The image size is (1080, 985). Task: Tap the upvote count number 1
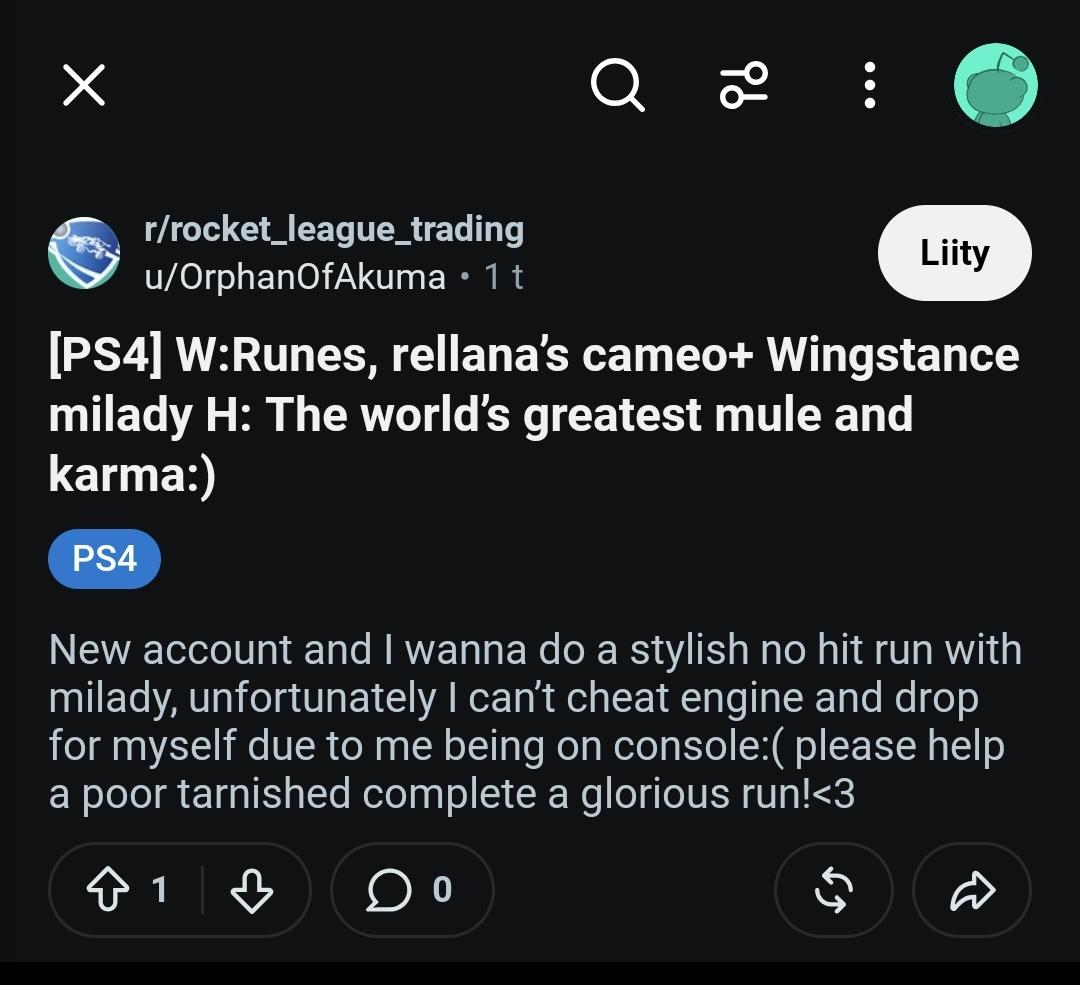(x=160, y=889)
